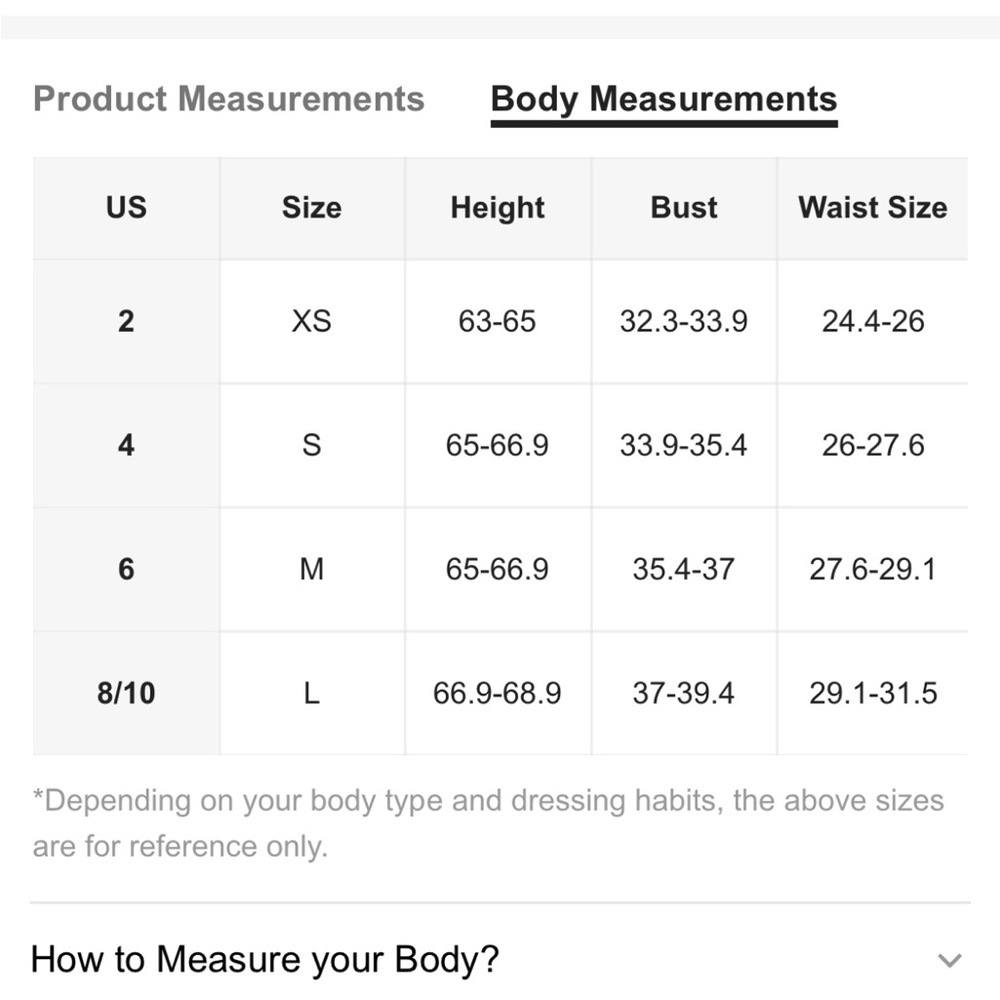
Task: Select the M size cell
Action: tap(312, 569)
